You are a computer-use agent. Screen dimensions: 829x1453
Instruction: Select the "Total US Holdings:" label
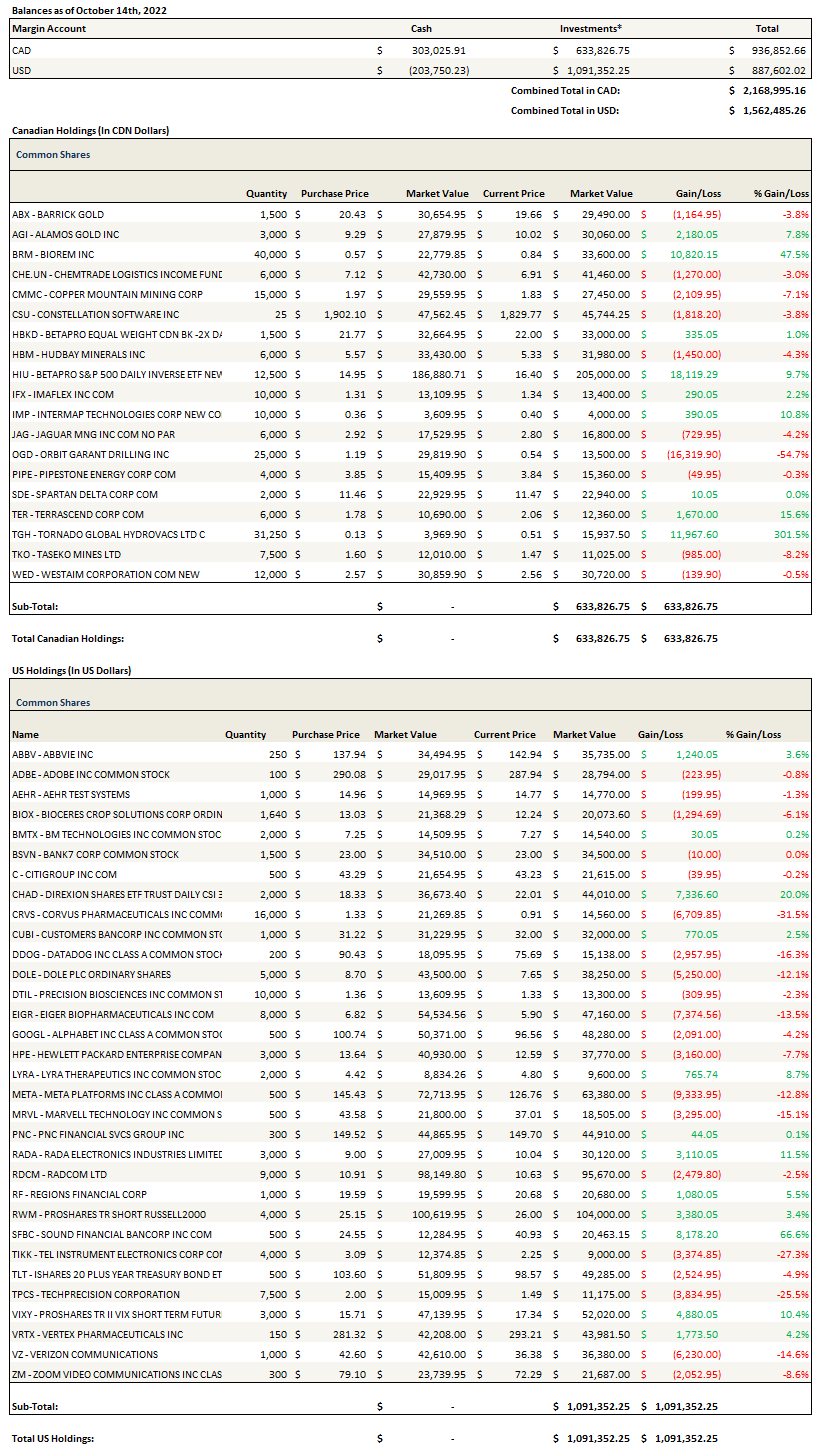[x=53, y=1438]
